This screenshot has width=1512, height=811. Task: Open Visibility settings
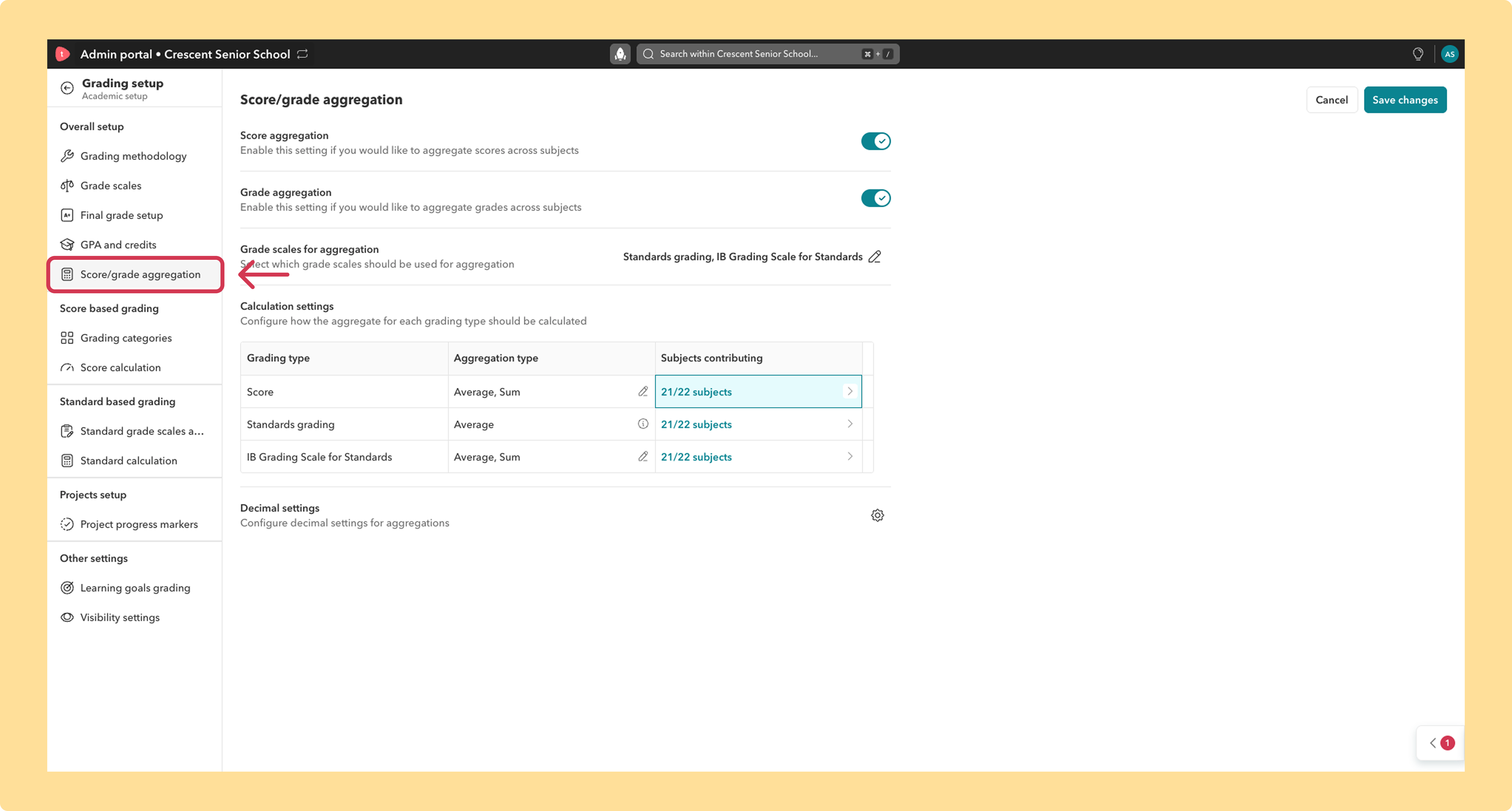134,617
